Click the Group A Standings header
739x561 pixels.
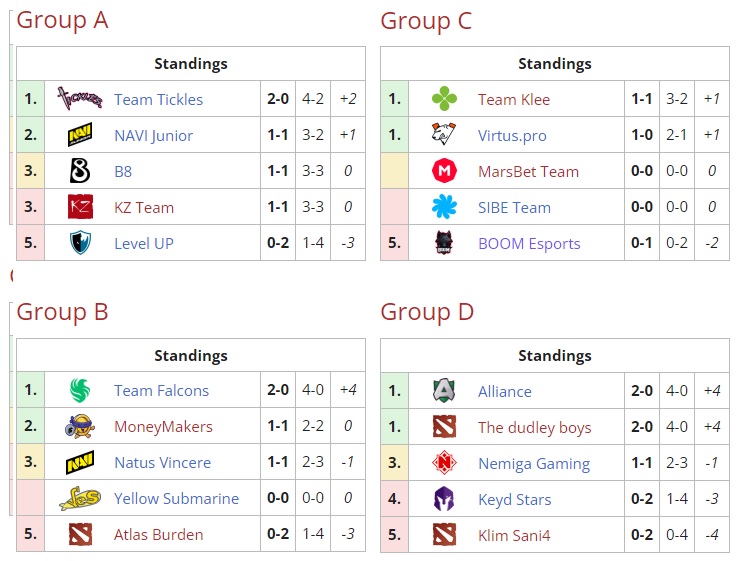tap(191, 64)
